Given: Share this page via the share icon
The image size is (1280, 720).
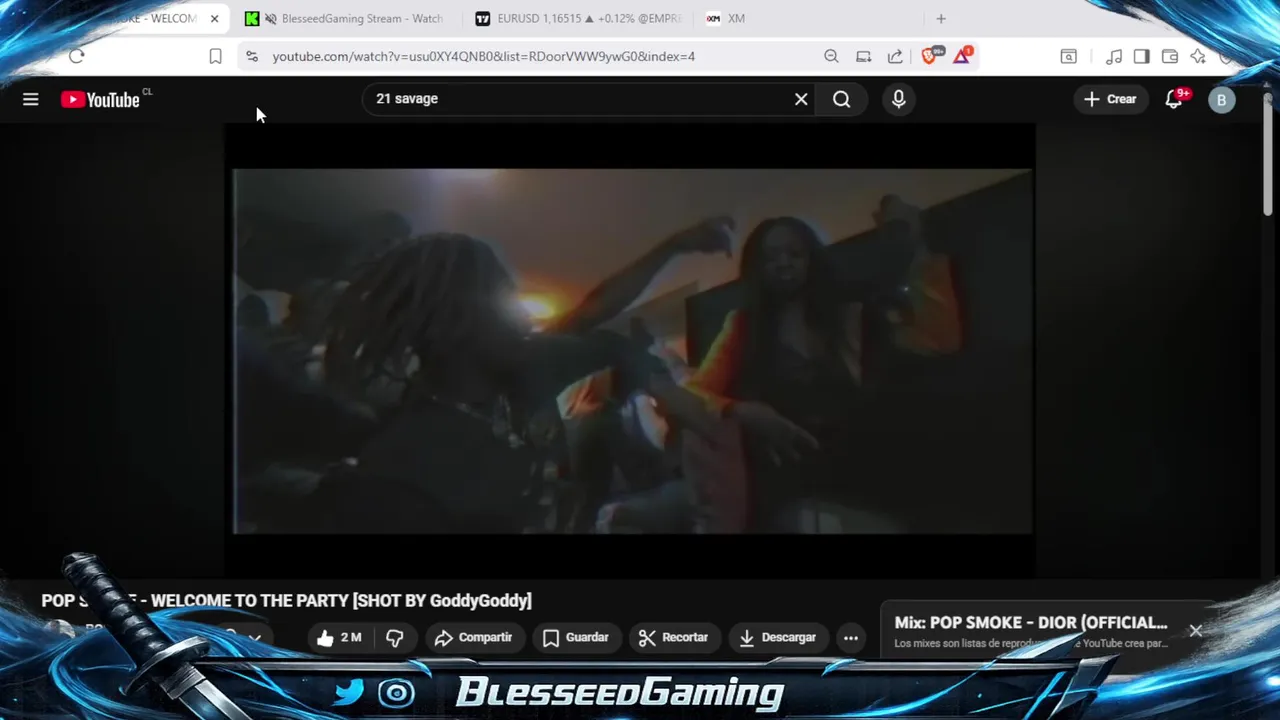Looking at the screenshot, I should [x=895, y=56].
